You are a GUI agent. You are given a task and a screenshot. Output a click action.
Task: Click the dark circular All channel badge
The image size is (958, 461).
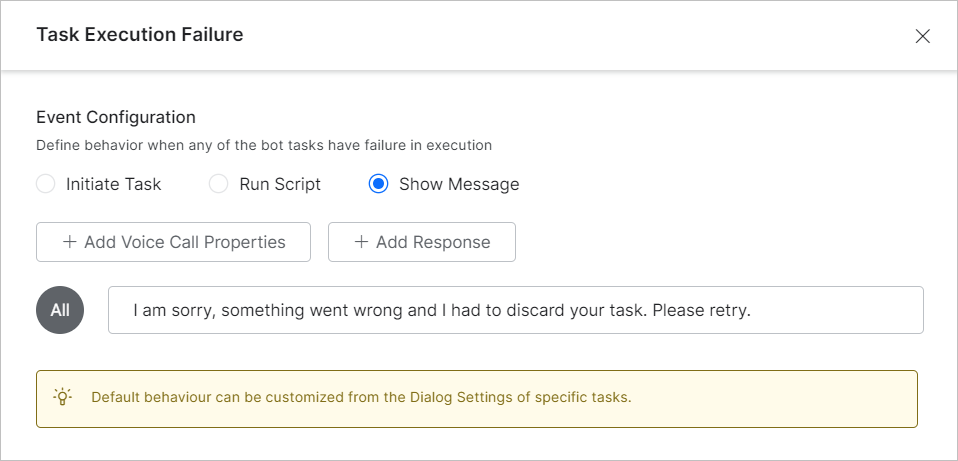pyautogui.click(x=60, y=310)
